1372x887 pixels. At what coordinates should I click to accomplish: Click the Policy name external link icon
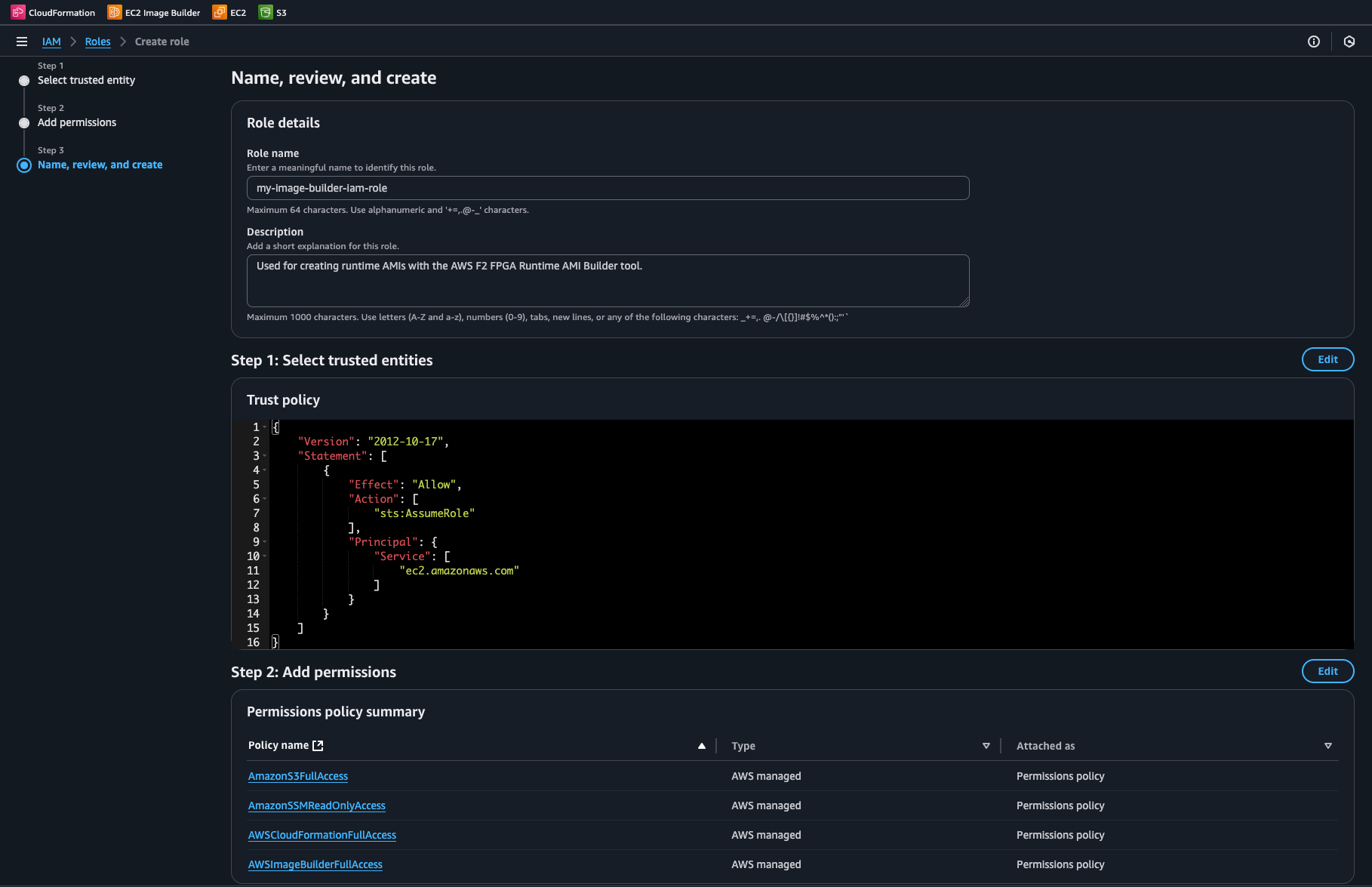[318, 745]
